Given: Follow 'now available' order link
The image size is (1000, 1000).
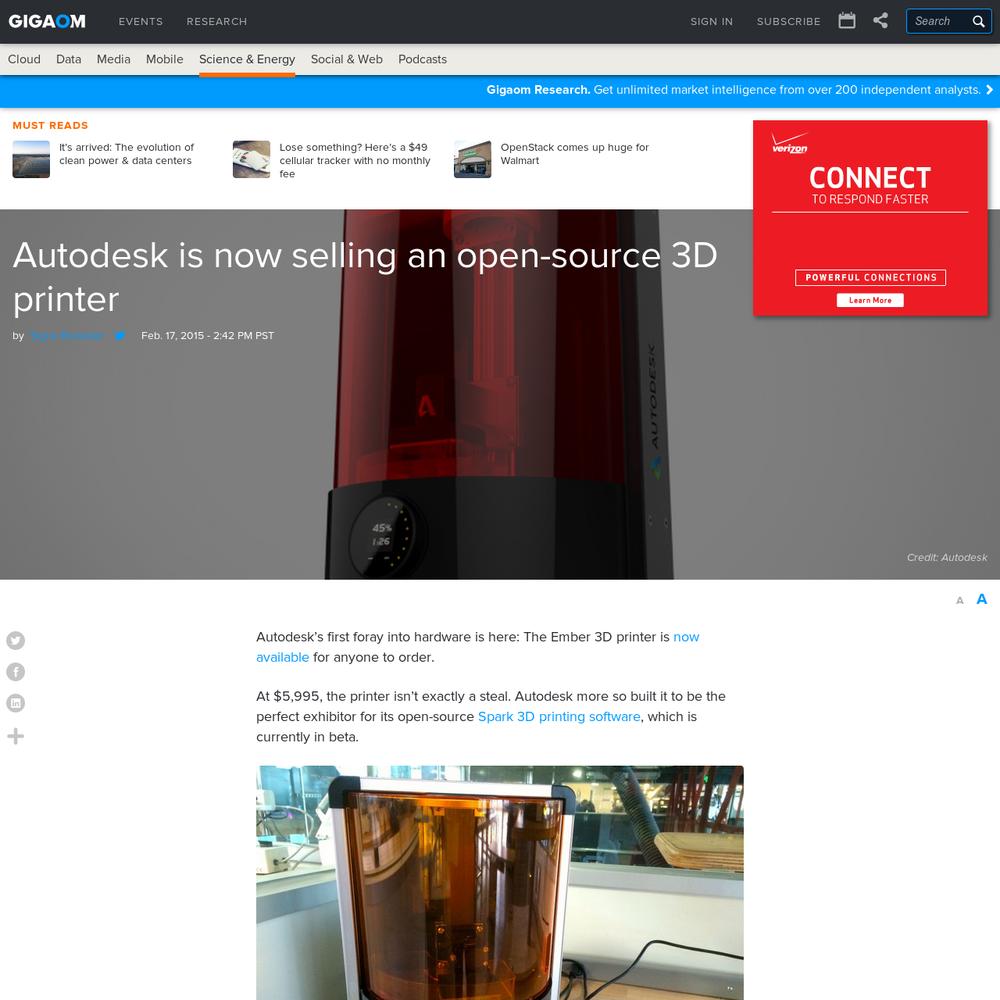Looking at the screenshot, I should [x=478, y=647].
